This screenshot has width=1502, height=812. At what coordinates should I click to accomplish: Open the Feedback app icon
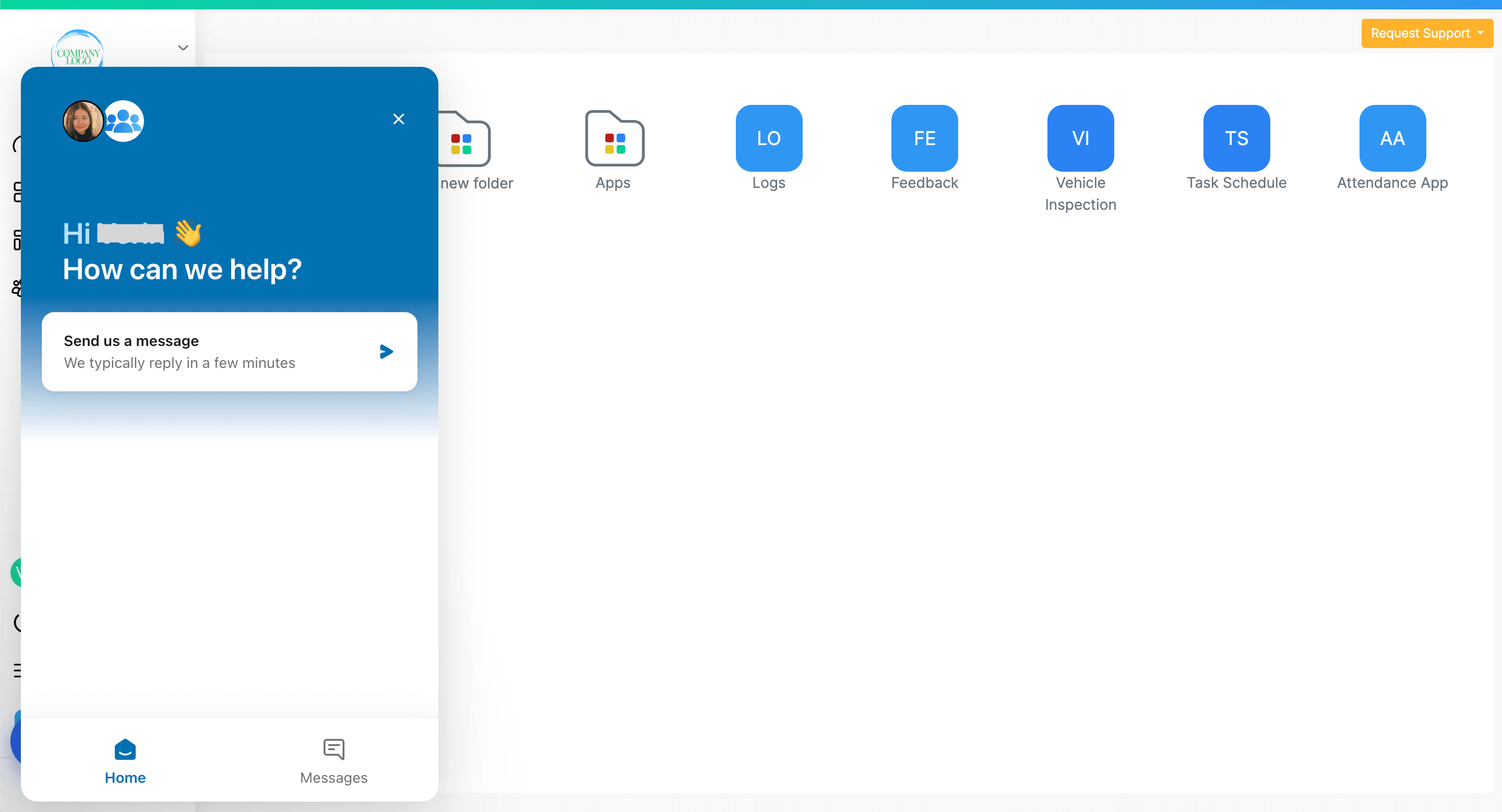(x=924, y=138)
